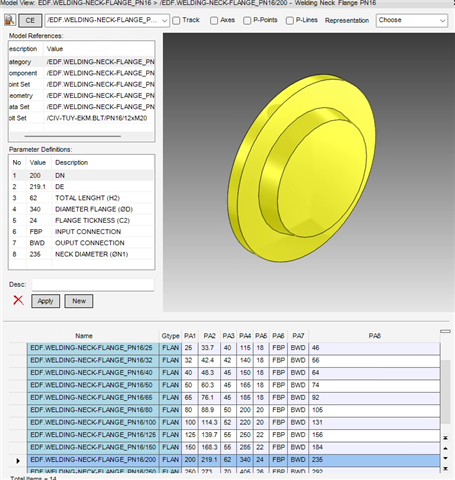
Task: Toggle the P-Lines checkbox
Action: click(290, 21)
